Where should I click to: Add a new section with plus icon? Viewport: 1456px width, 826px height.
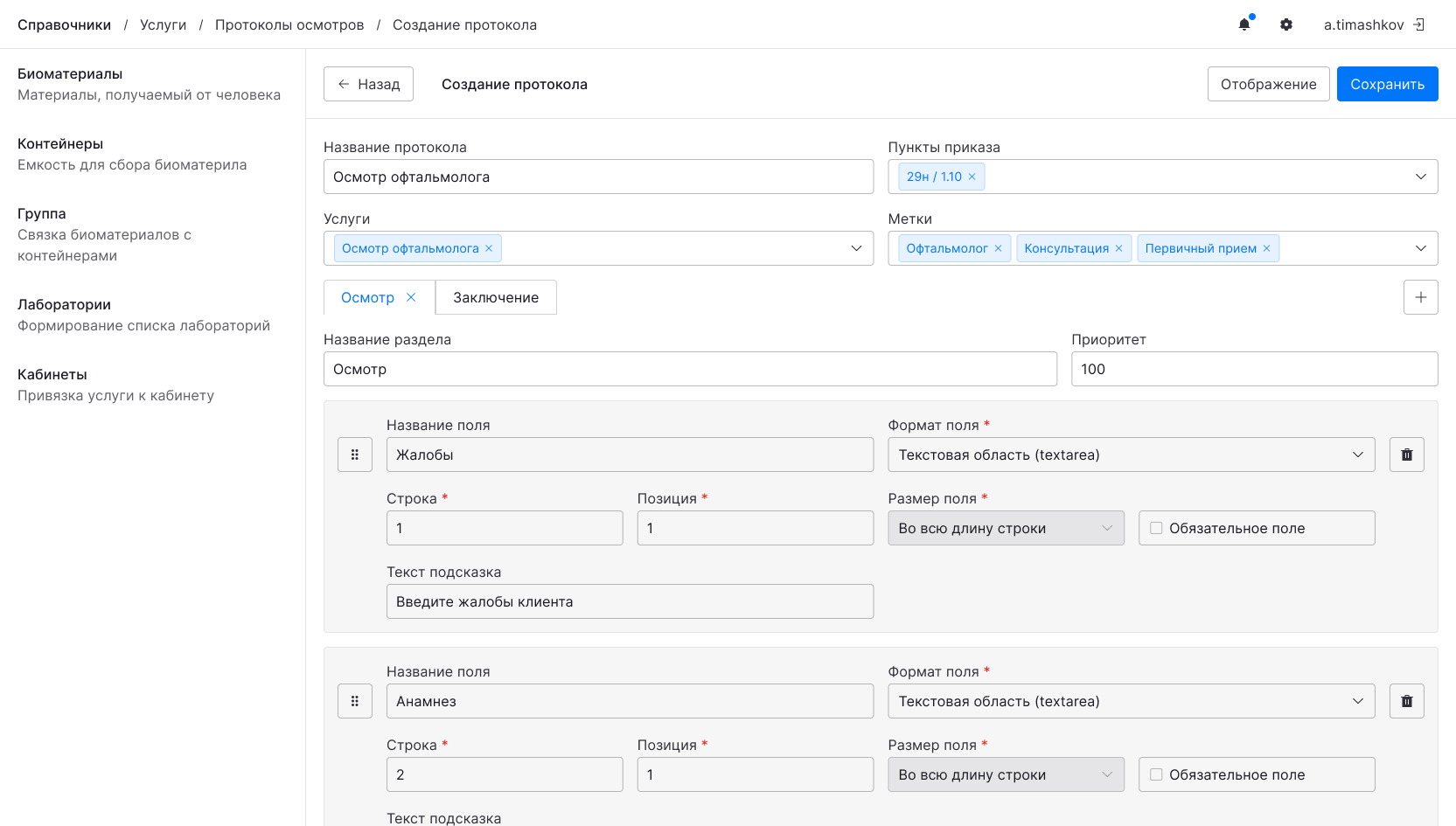[1420, 297]
